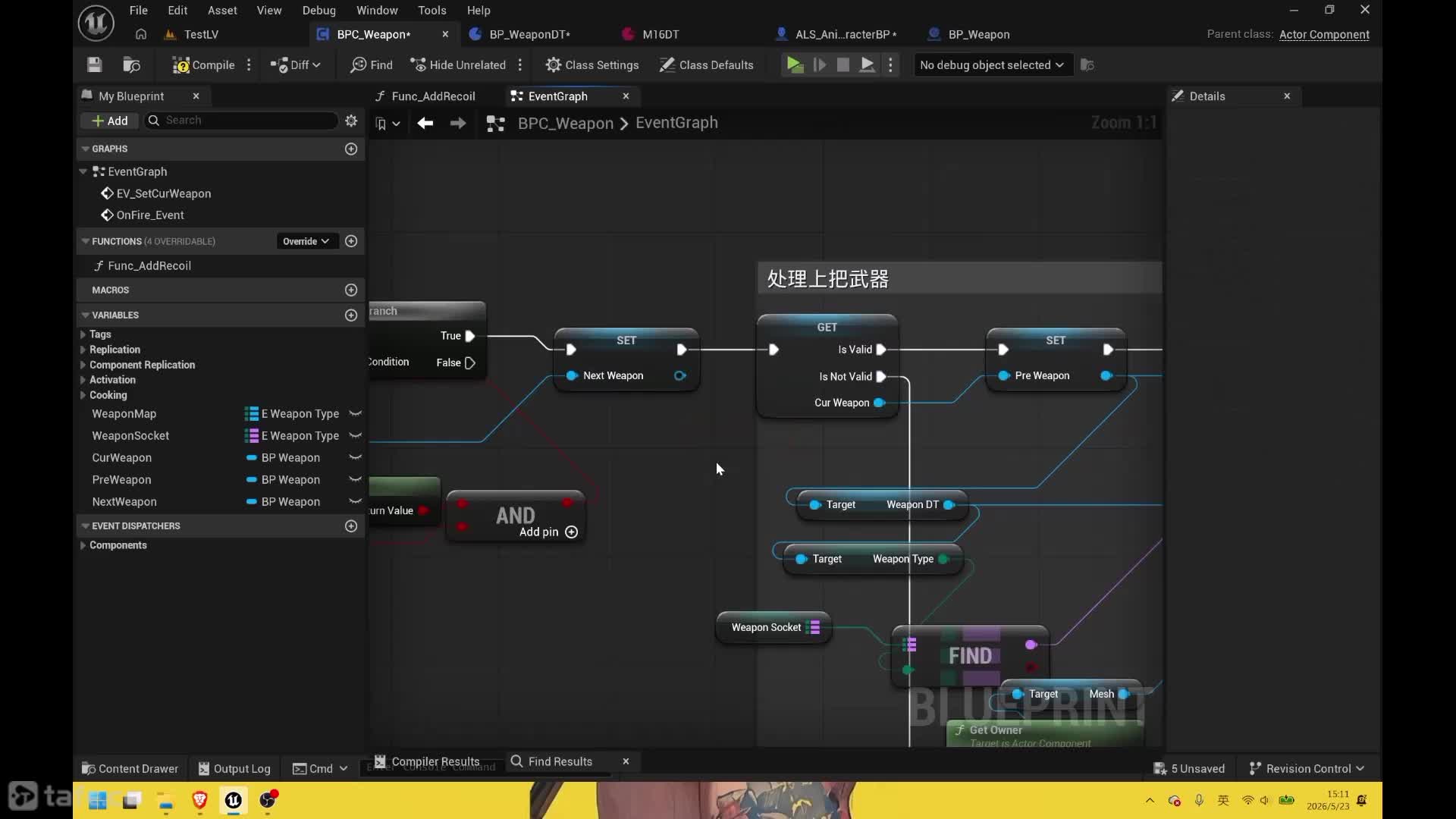Add a new event dispatcher plus icon
Image resolution: width=1456 pixels, height=819 pixels.
tap(351, 526)
